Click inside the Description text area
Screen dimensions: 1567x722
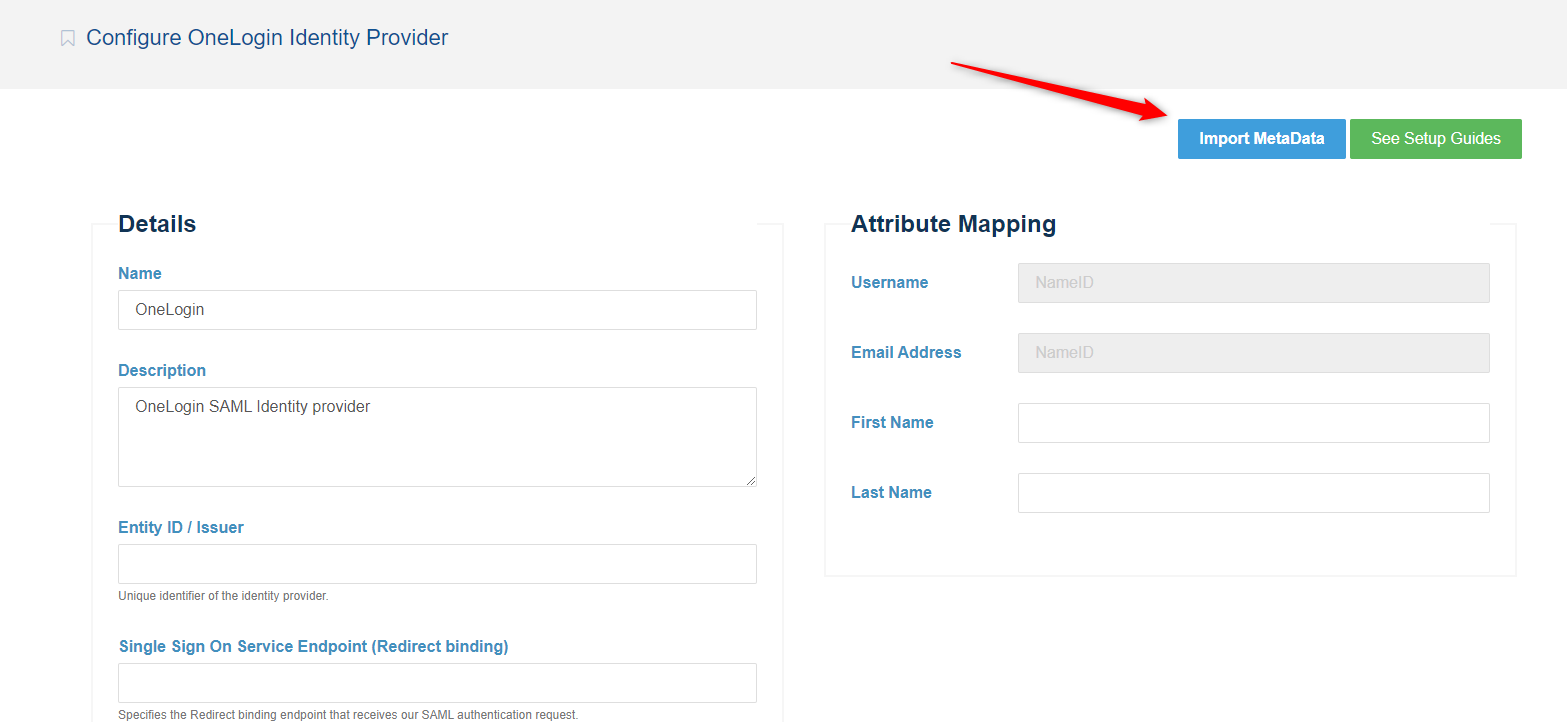[x=437, y=436]
